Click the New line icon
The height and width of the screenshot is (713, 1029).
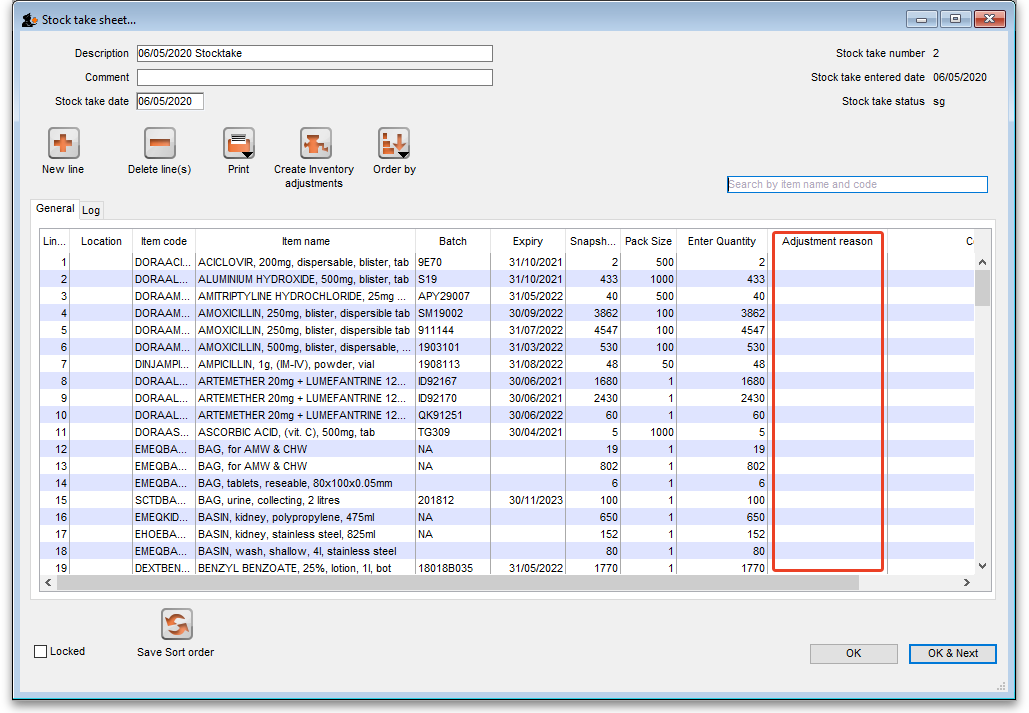coord(63,144)
